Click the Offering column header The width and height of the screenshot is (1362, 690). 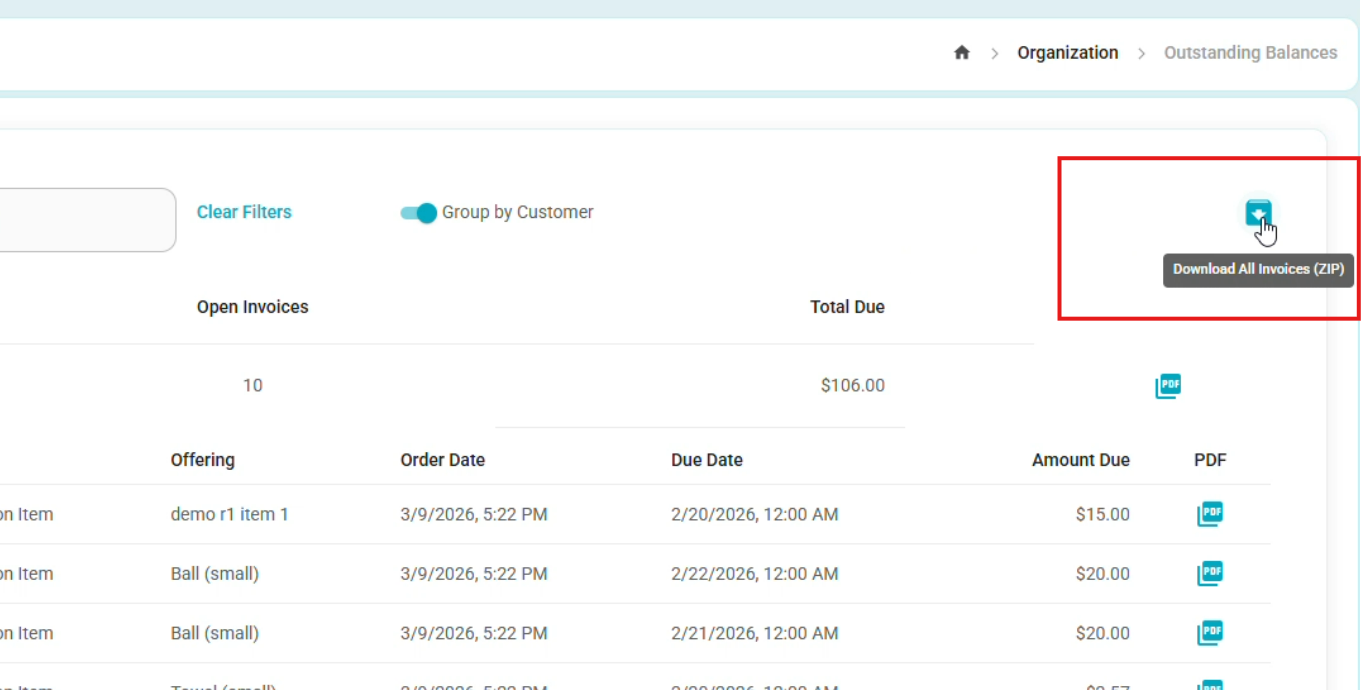point(202,460)
